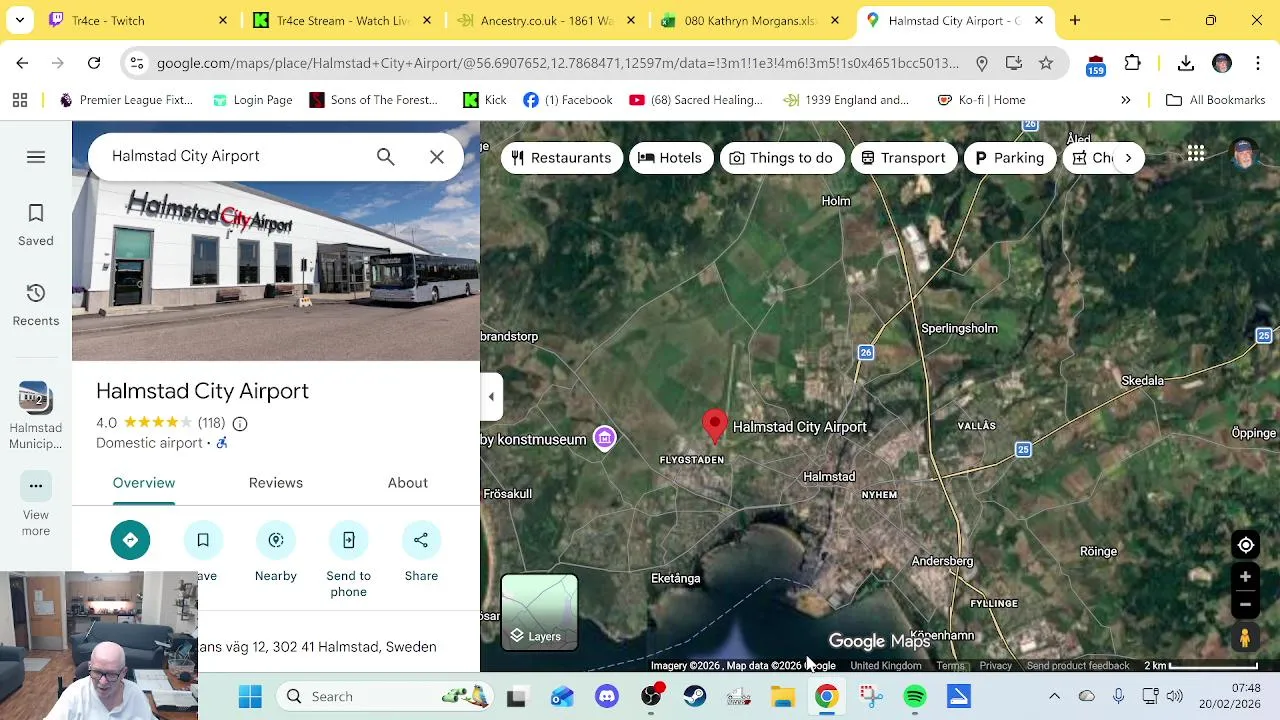Viewport: 1280px width, 720px height.
Task: Open Saved places in the sidebar
Action: pyautogui.click(x=36, y=225)
